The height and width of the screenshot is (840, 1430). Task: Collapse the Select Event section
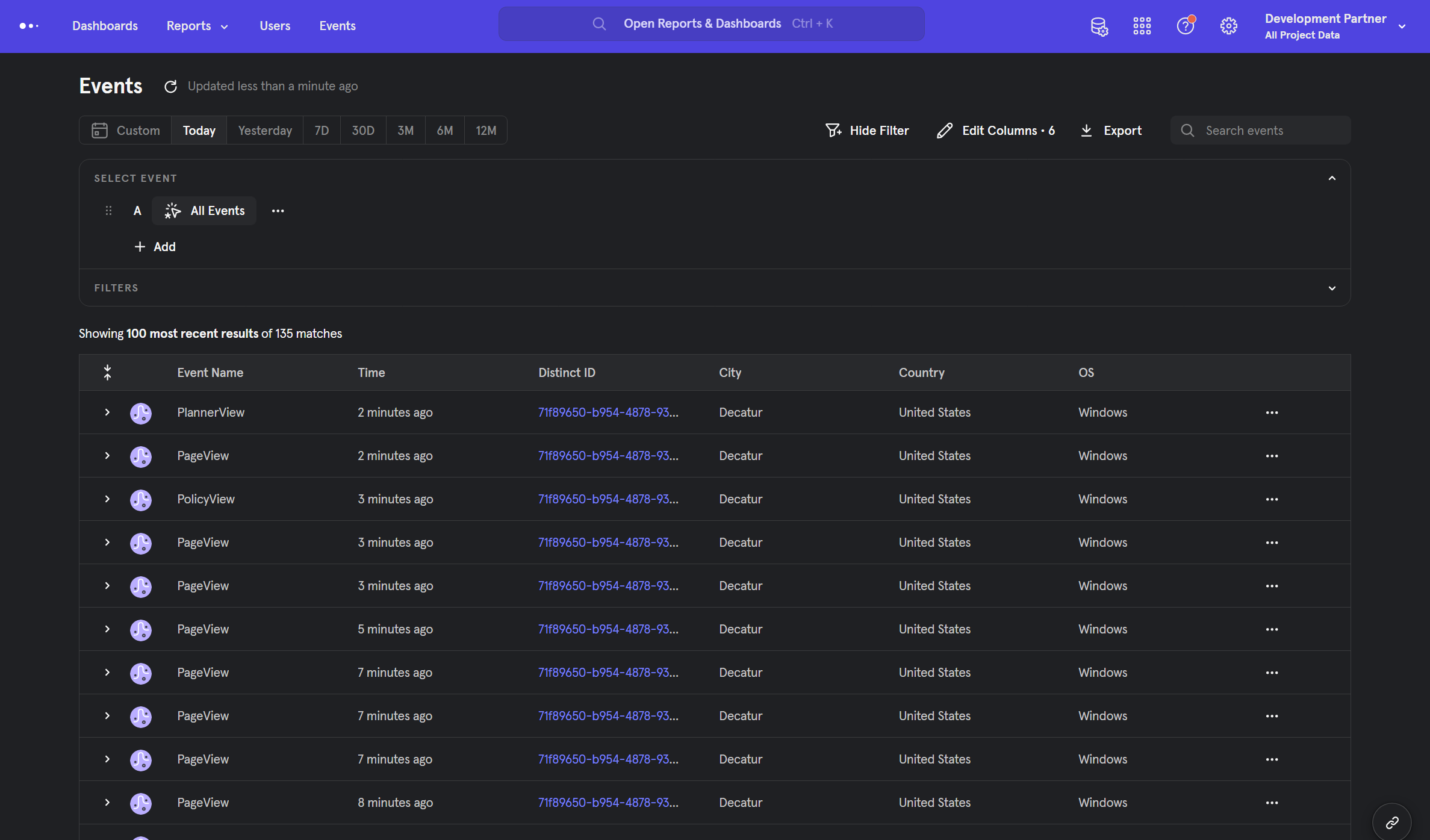point(1332,178)
